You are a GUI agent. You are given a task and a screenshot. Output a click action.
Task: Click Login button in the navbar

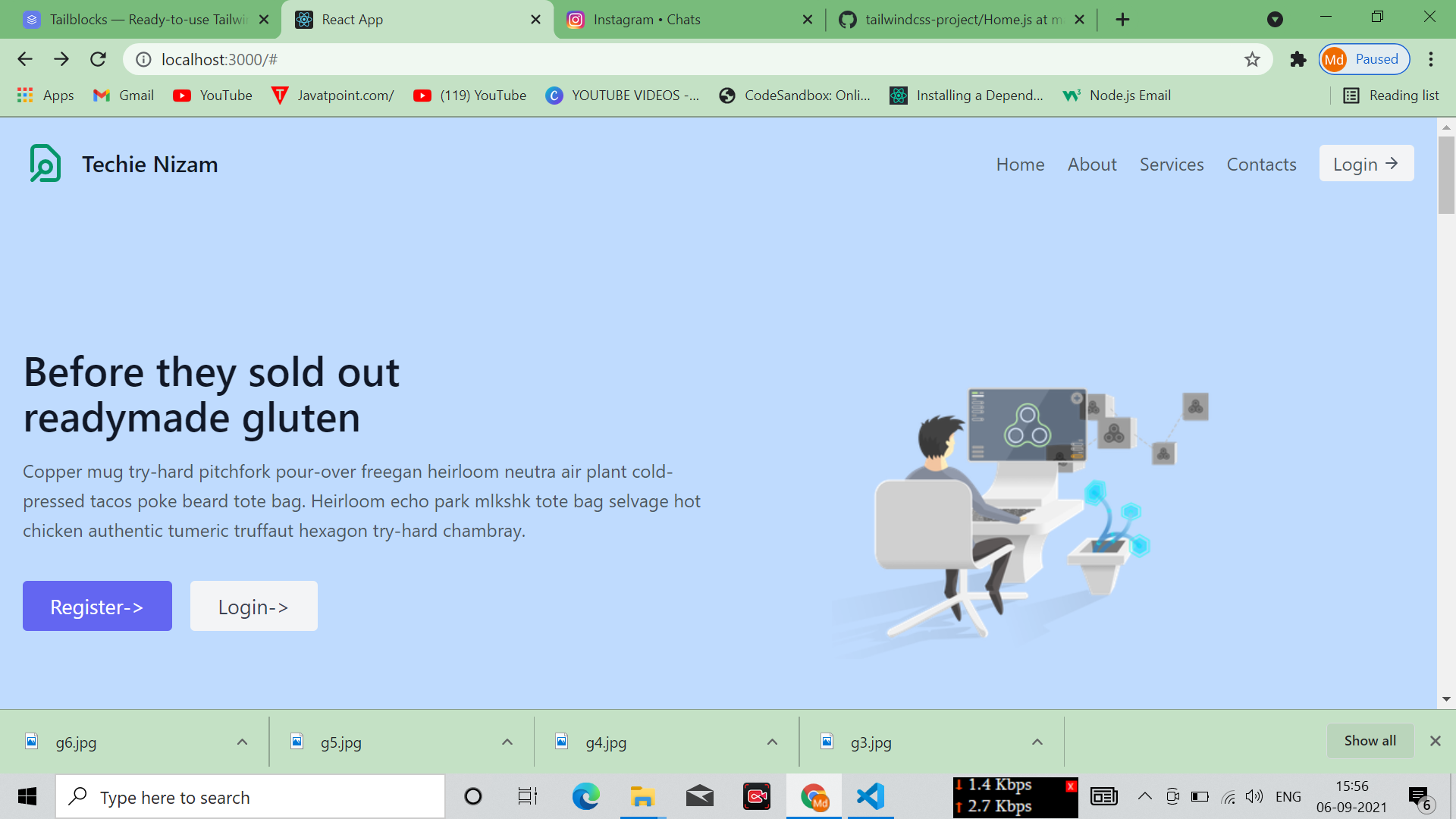pos(1366,164)
